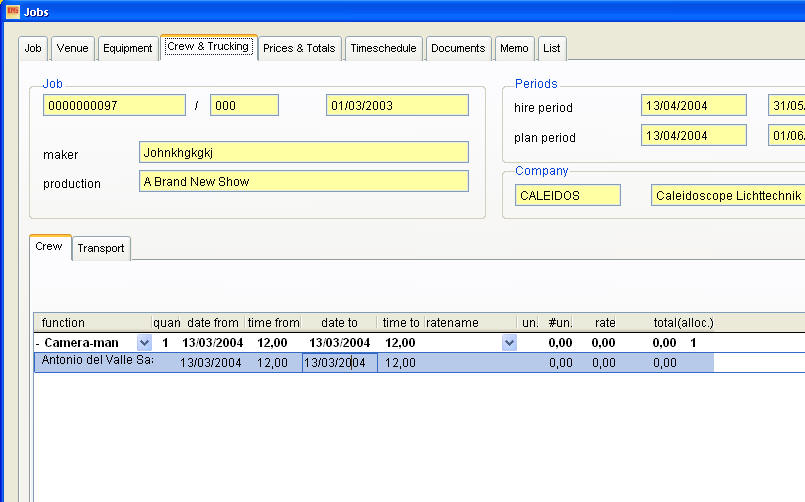Click the time to column header
Image resolution: width=805 pixels, height=502 pixels.
(400, 323)
